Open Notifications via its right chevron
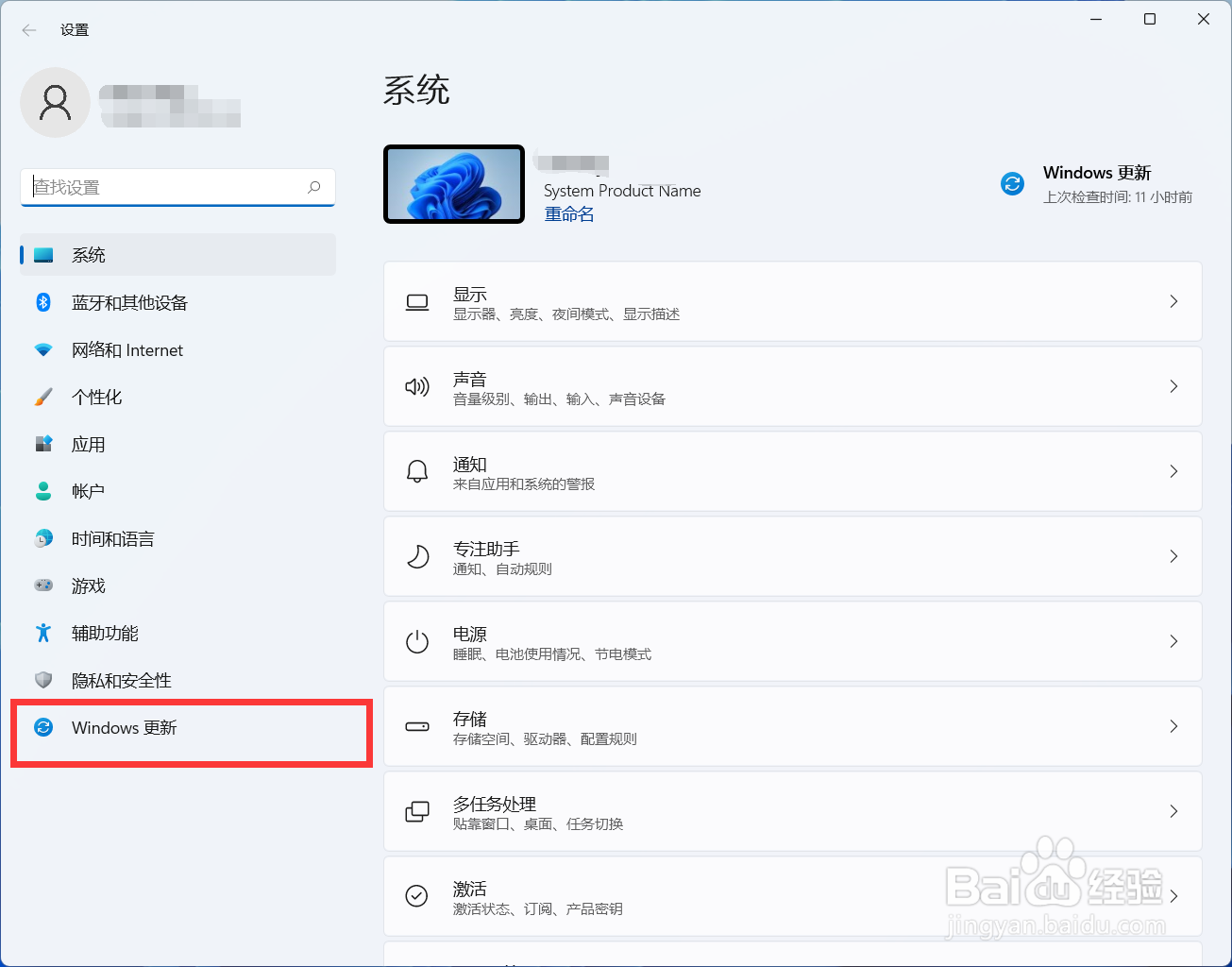 coord(1173,471)
